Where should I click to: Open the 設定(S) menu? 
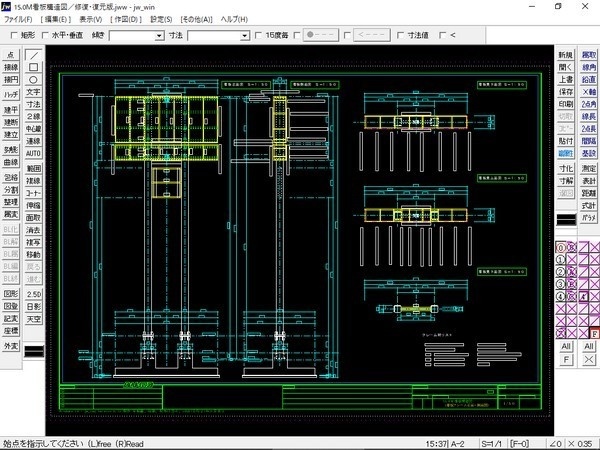point(161,19)
